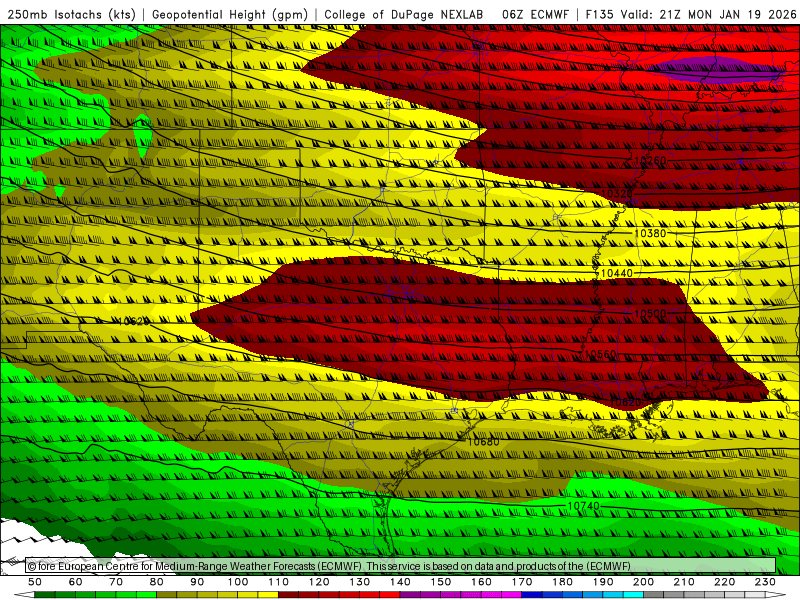The width and height of the screenshot is (800, 600).
Task: Click the 100 value on the color scale
Action: coord(238,582)
